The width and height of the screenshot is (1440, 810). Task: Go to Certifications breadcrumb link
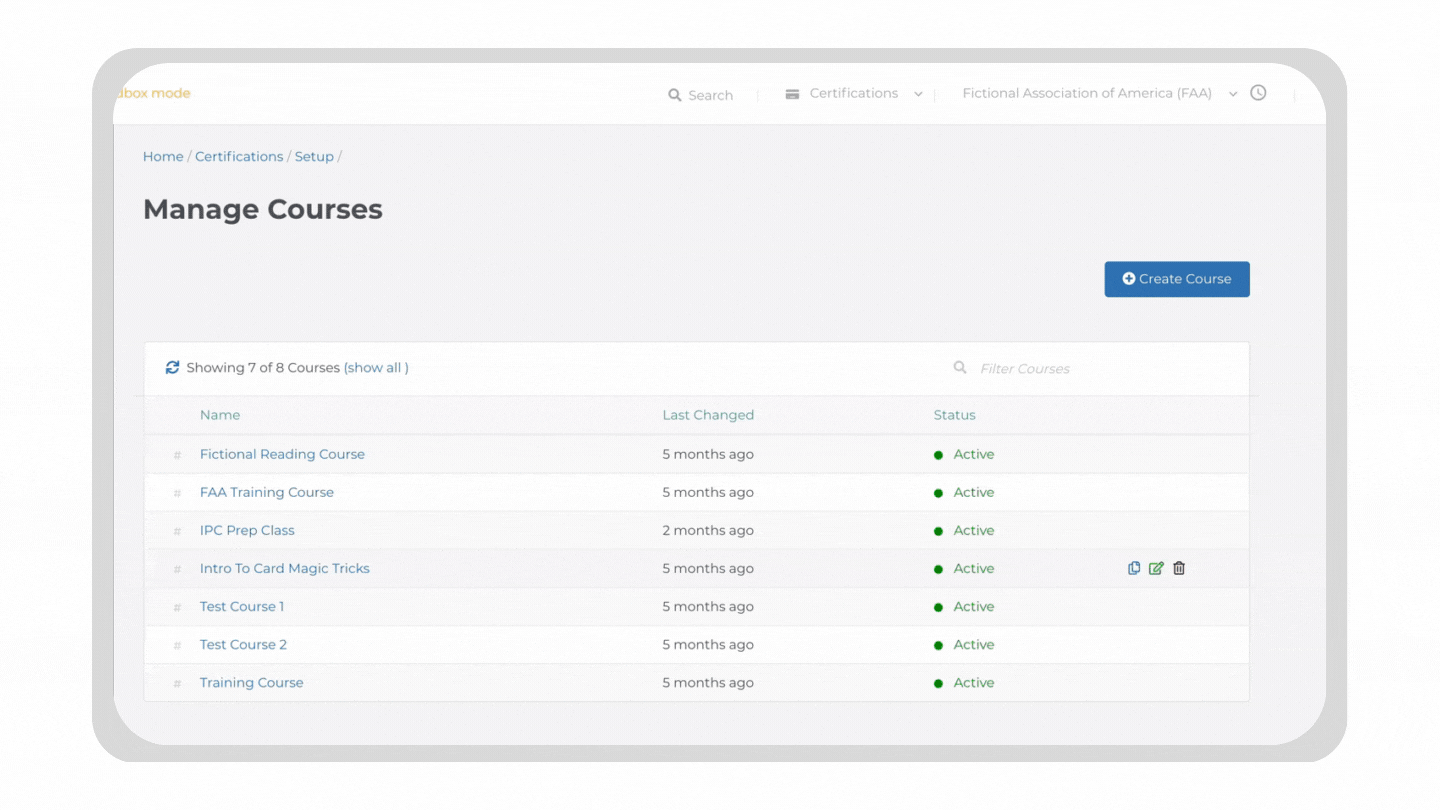coord(239,156)
